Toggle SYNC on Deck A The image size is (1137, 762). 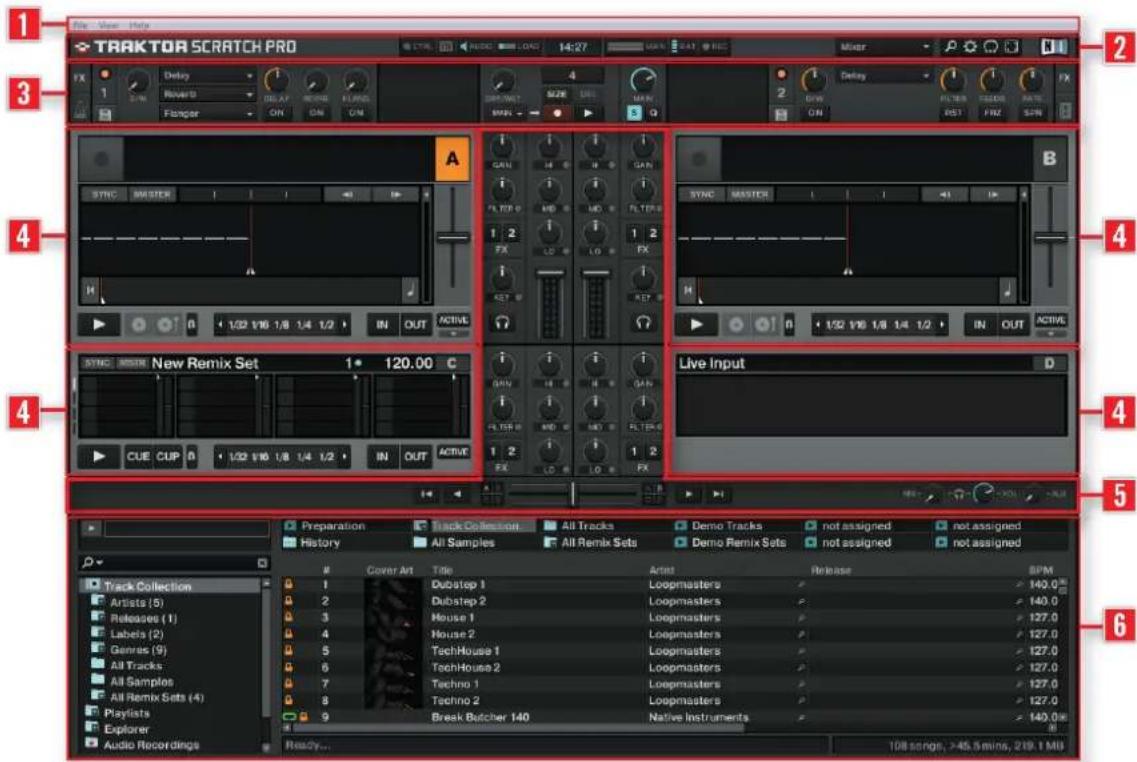pyautogui.click(x=104, y=194)
